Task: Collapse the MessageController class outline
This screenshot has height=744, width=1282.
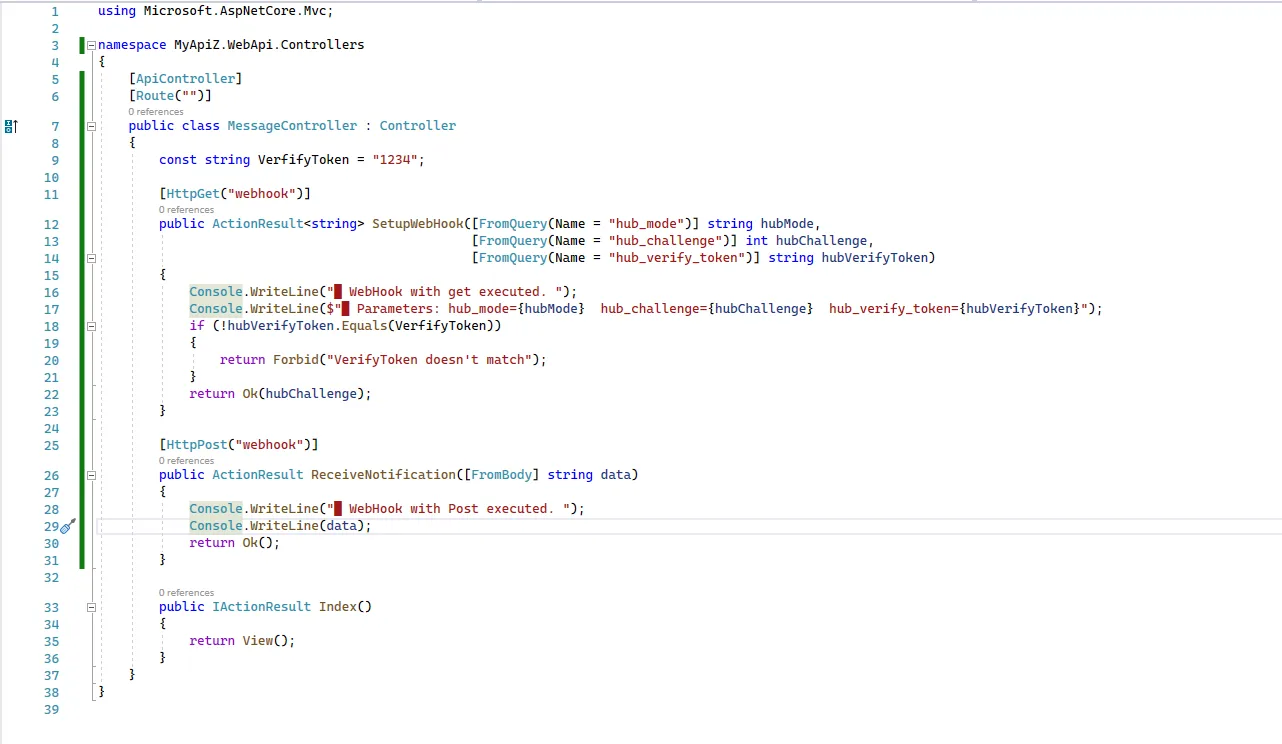Action: point(91,126)
